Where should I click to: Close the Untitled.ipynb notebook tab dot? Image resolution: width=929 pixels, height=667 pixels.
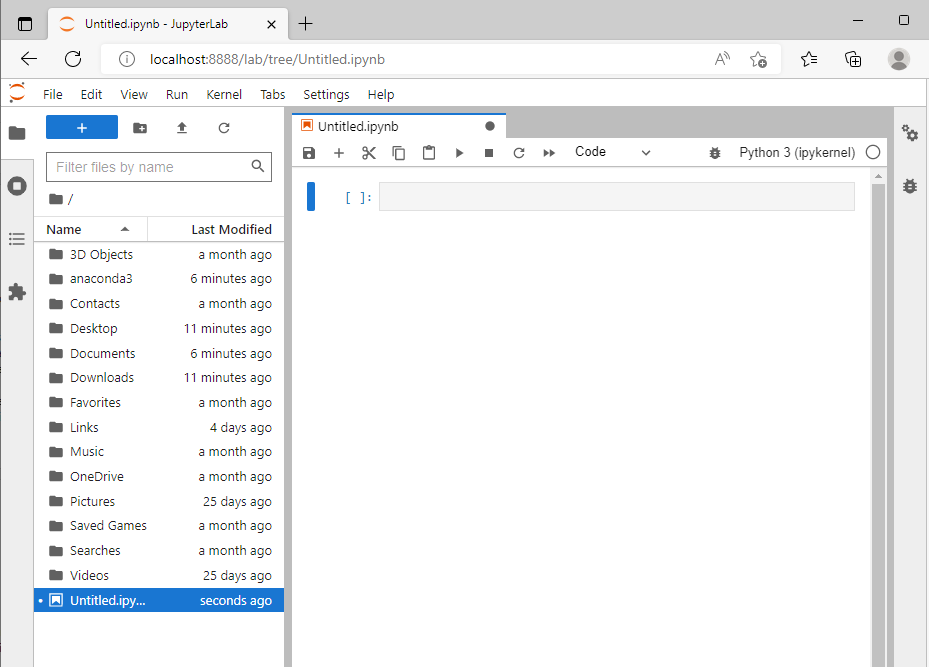[x=489, y=126]
